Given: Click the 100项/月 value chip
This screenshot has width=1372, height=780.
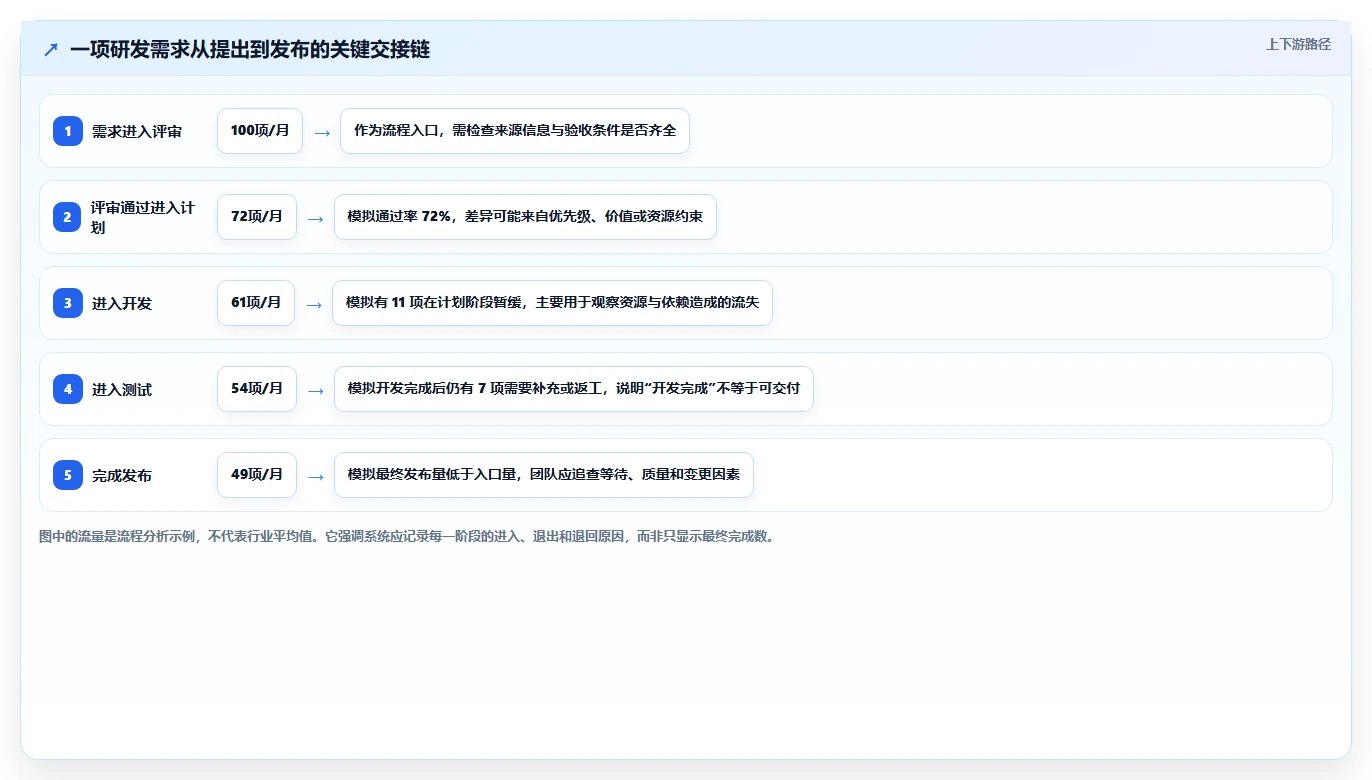Looking at the screenshot, I should (x=260, y=131).
